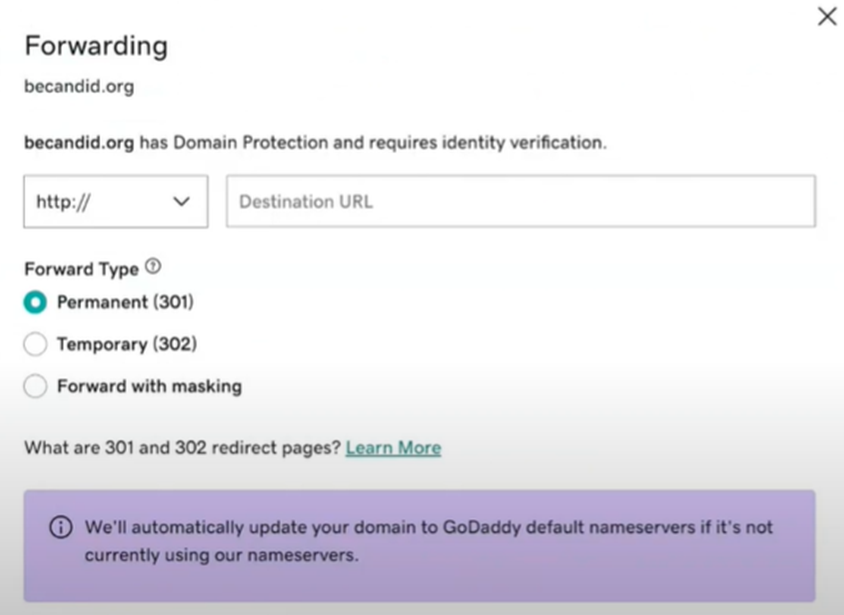Open the Forward Type help question icon
The height and width of the screenshot is (615, 844).
coord(153,266)
